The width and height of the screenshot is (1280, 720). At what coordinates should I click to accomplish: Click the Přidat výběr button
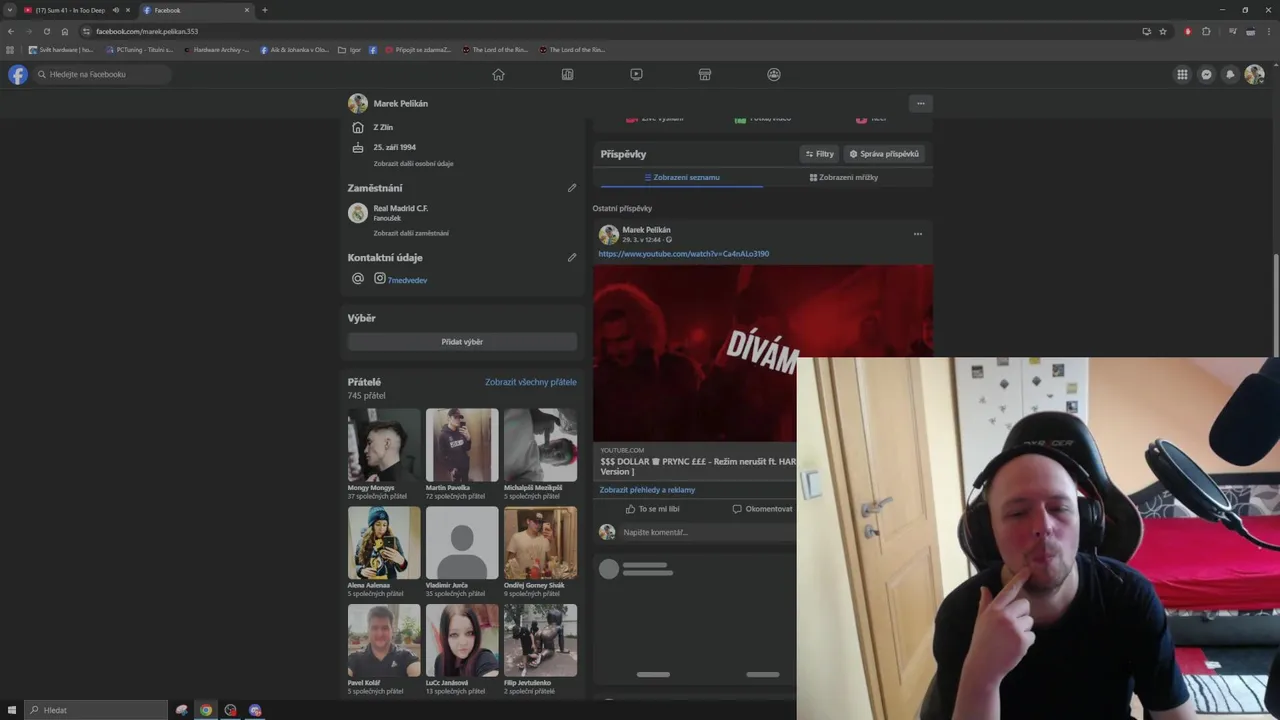[462, 342]
